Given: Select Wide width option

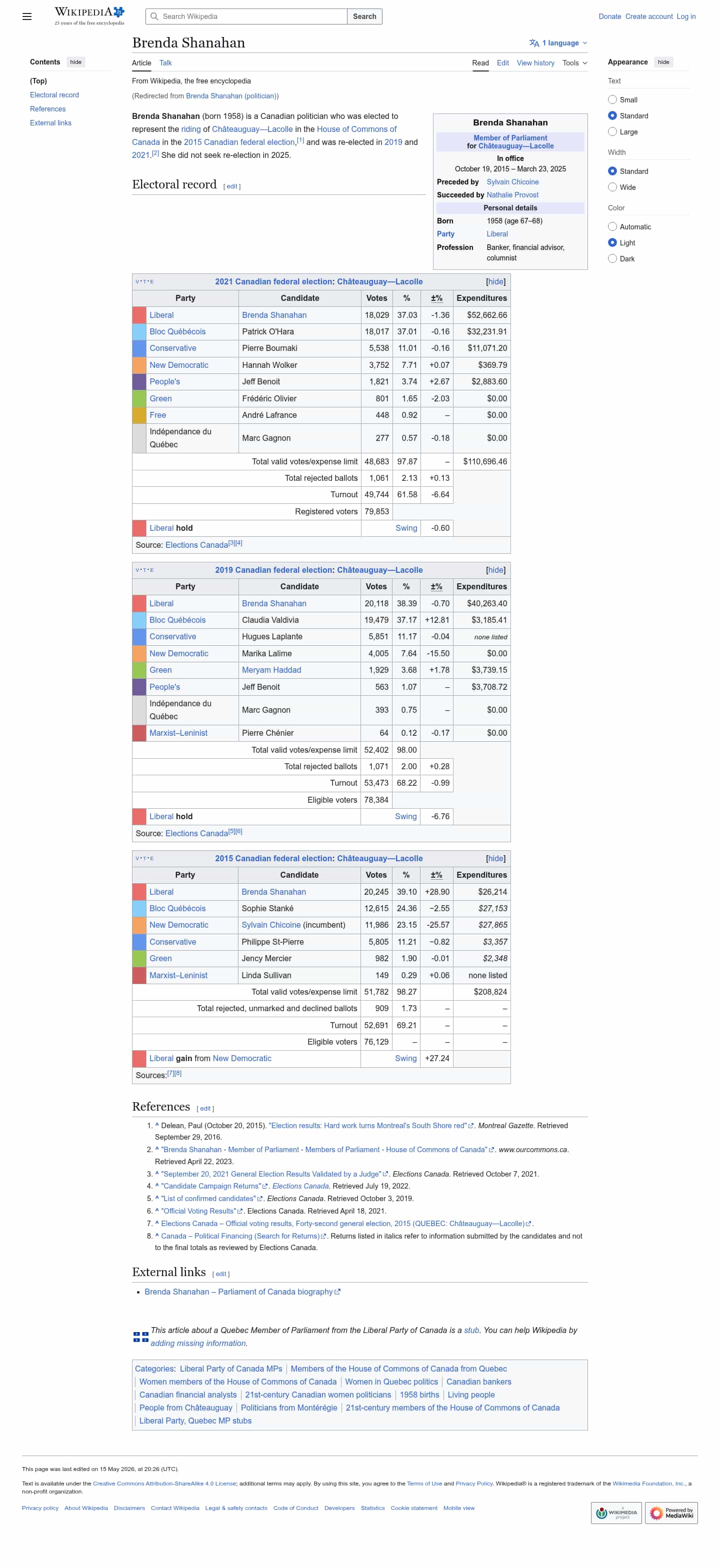Looking at the screenshot, I should tap(612, 187).
